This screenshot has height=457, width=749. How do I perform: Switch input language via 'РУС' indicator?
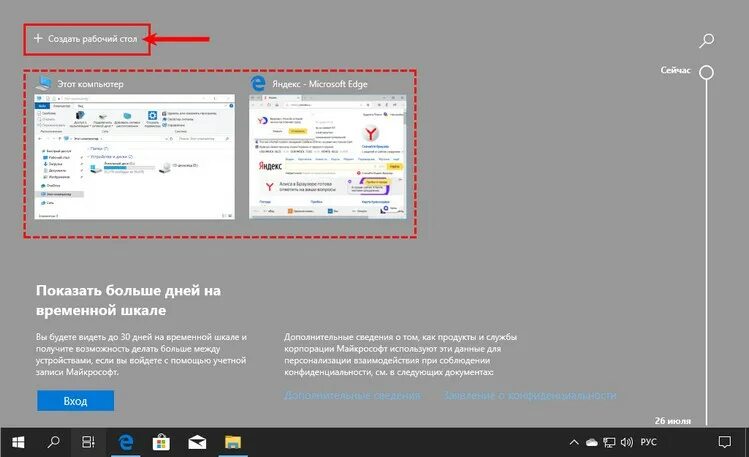(x=648, y=442)
